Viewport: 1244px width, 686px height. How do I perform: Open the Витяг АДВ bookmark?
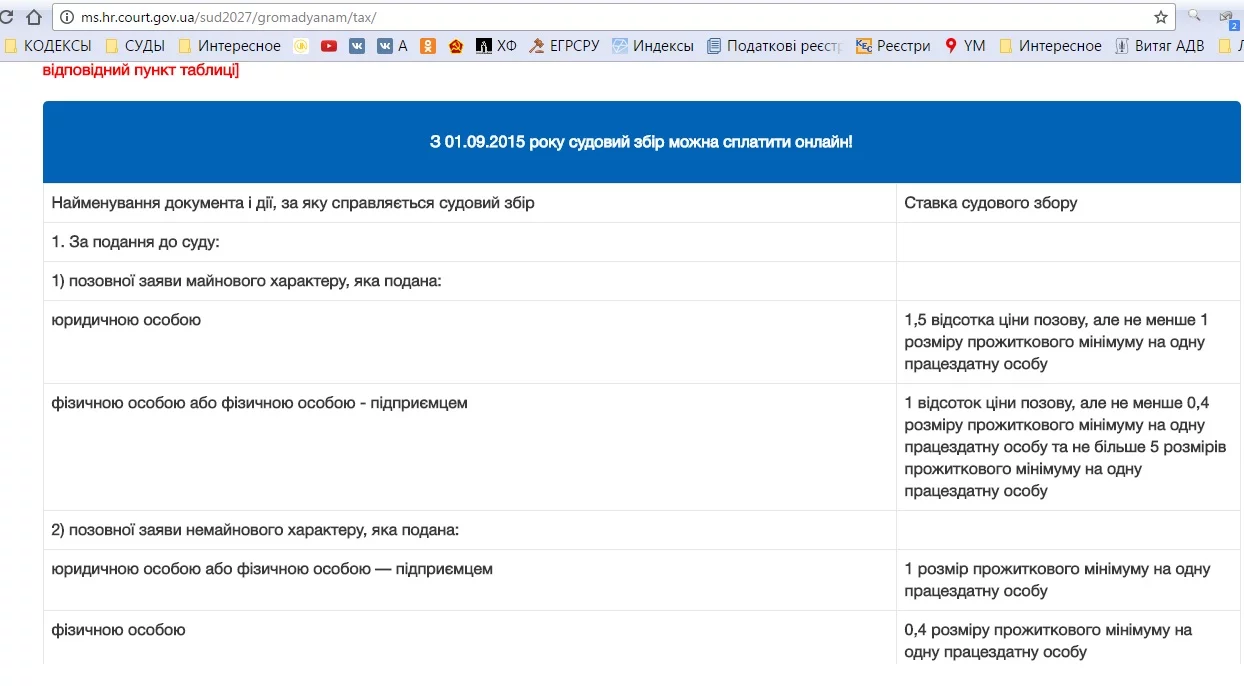(x=1160, y=46)
